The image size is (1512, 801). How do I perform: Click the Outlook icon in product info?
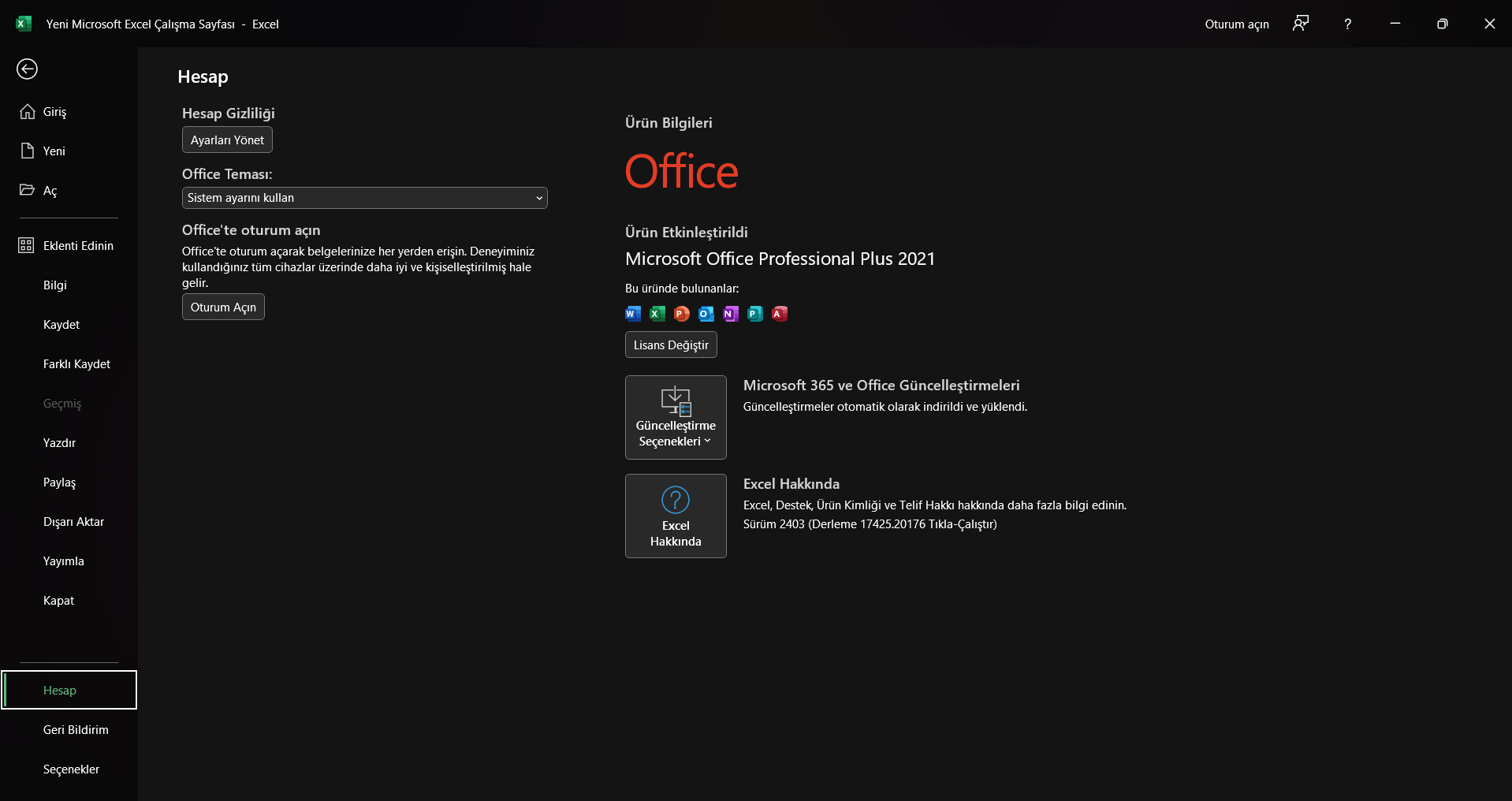(706, 314)
